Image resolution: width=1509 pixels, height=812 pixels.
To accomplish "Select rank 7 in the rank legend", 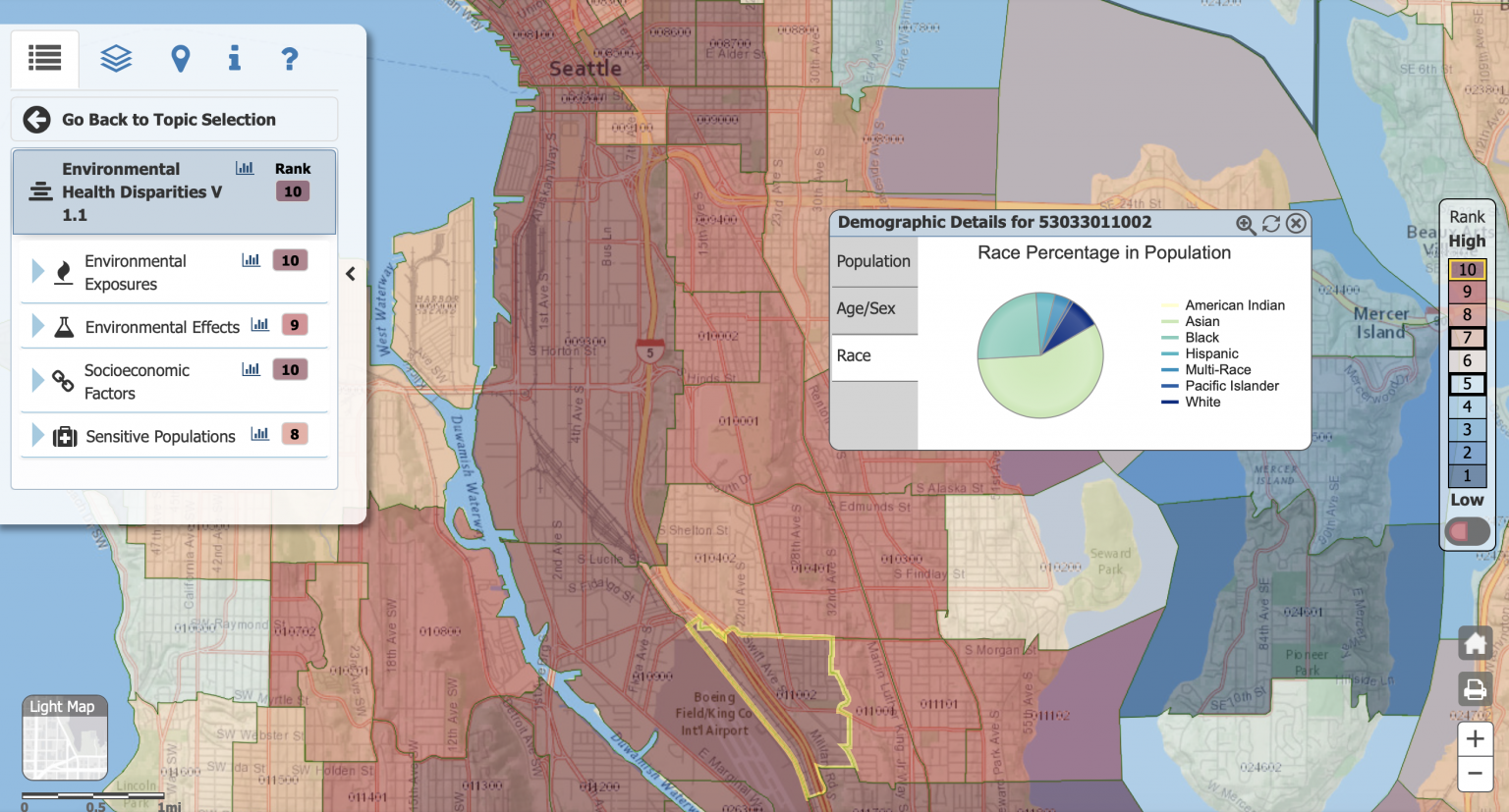I will (x=1467, y=338).
